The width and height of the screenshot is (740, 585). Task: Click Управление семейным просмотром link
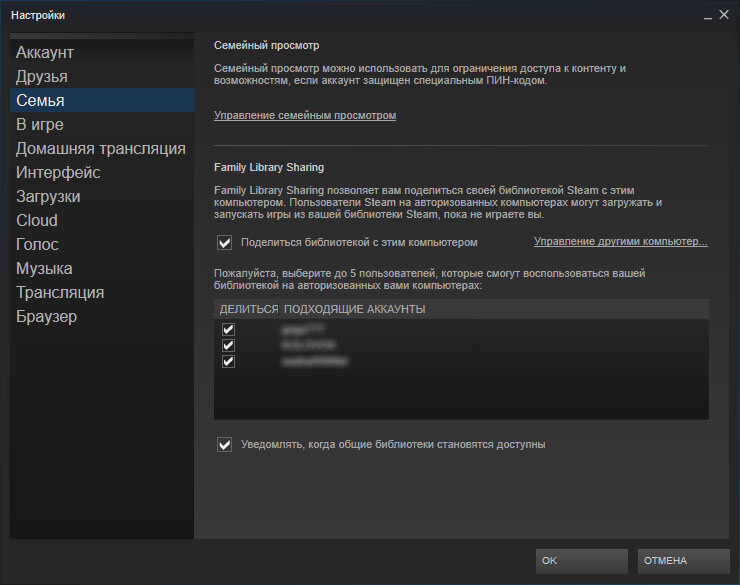[x=305, y=115]
